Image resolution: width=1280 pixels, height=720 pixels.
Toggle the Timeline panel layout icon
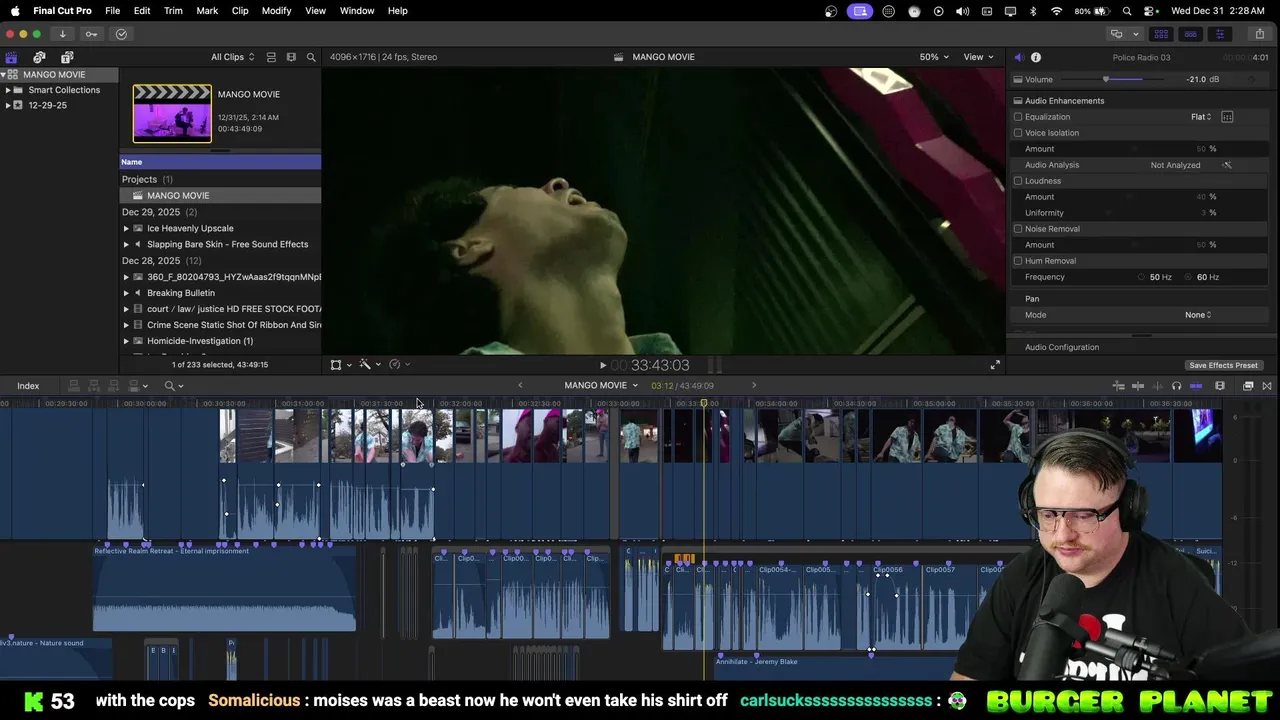[x=1190, y=34]
